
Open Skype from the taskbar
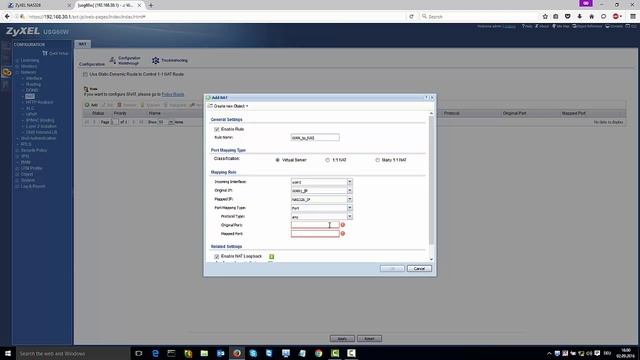click(x=253, y=353)
